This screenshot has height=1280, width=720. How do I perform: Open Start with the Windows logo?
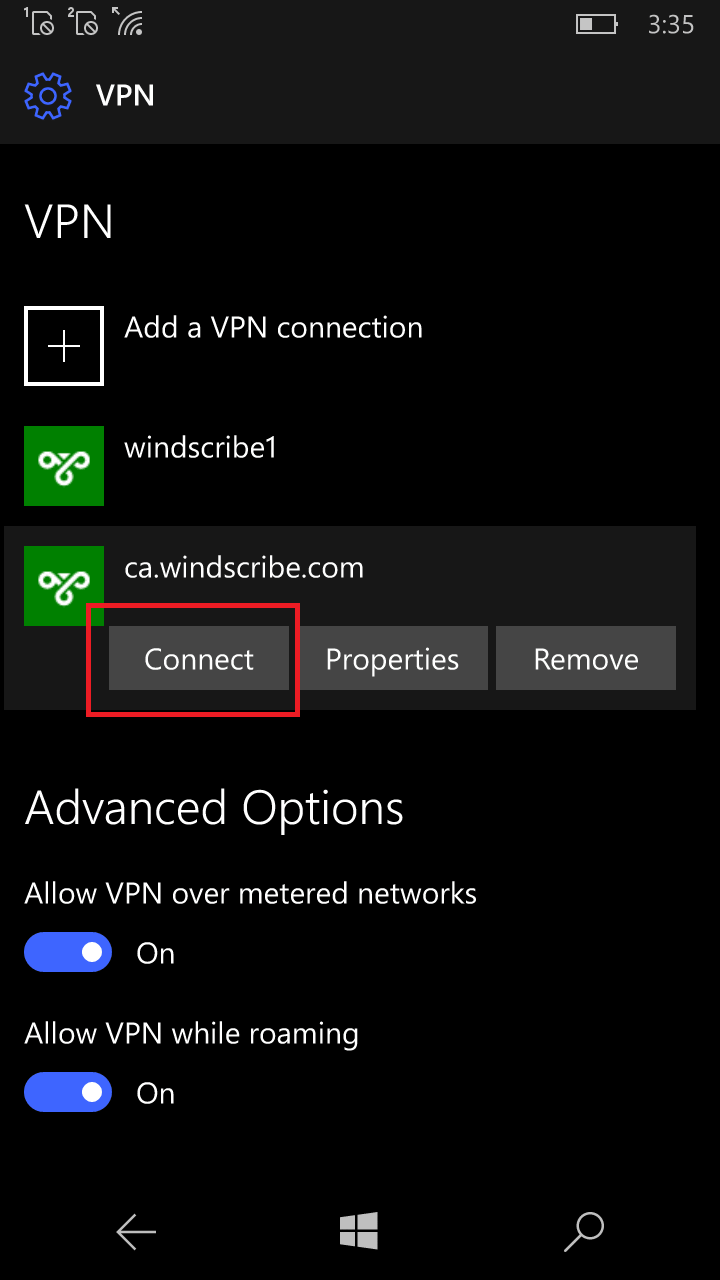tap(359, 1231)
